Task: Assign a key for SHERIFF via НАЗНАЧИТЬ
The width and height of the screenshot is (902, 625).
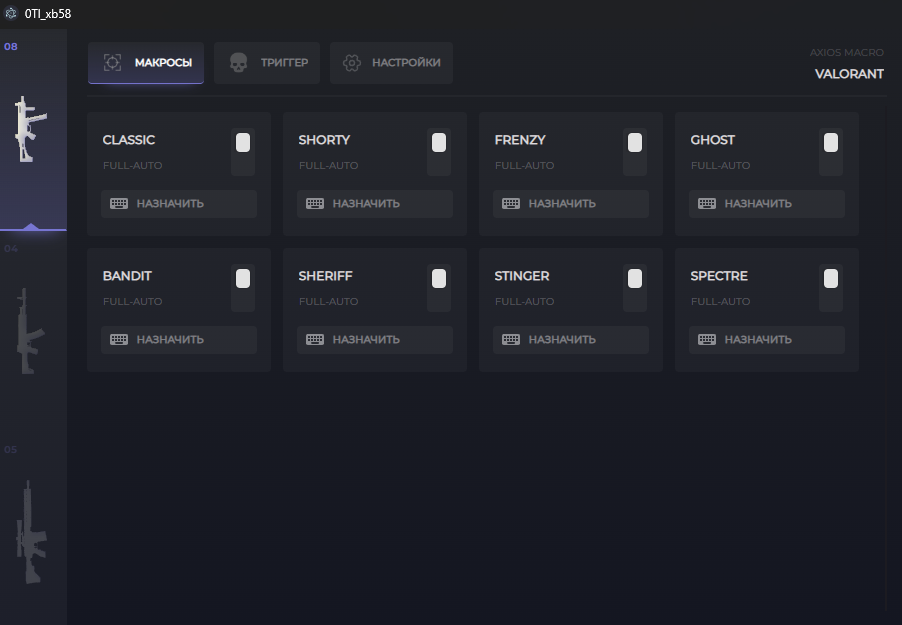Action: (x=375, y=340)
